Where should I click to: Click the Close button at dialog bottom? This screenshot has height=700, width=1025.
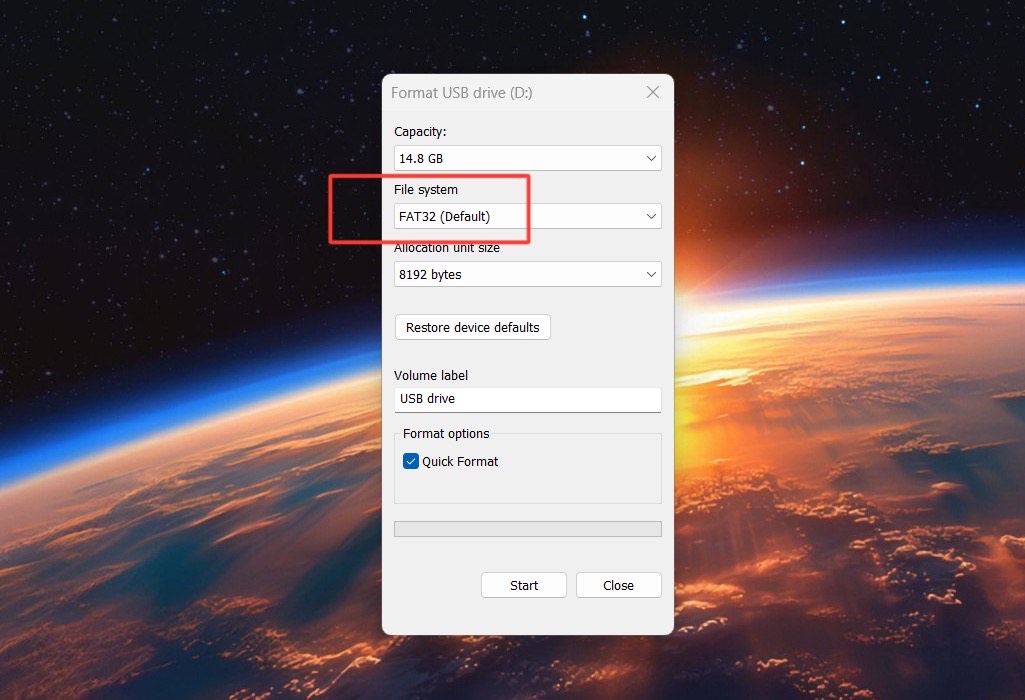tap(618, 585)
